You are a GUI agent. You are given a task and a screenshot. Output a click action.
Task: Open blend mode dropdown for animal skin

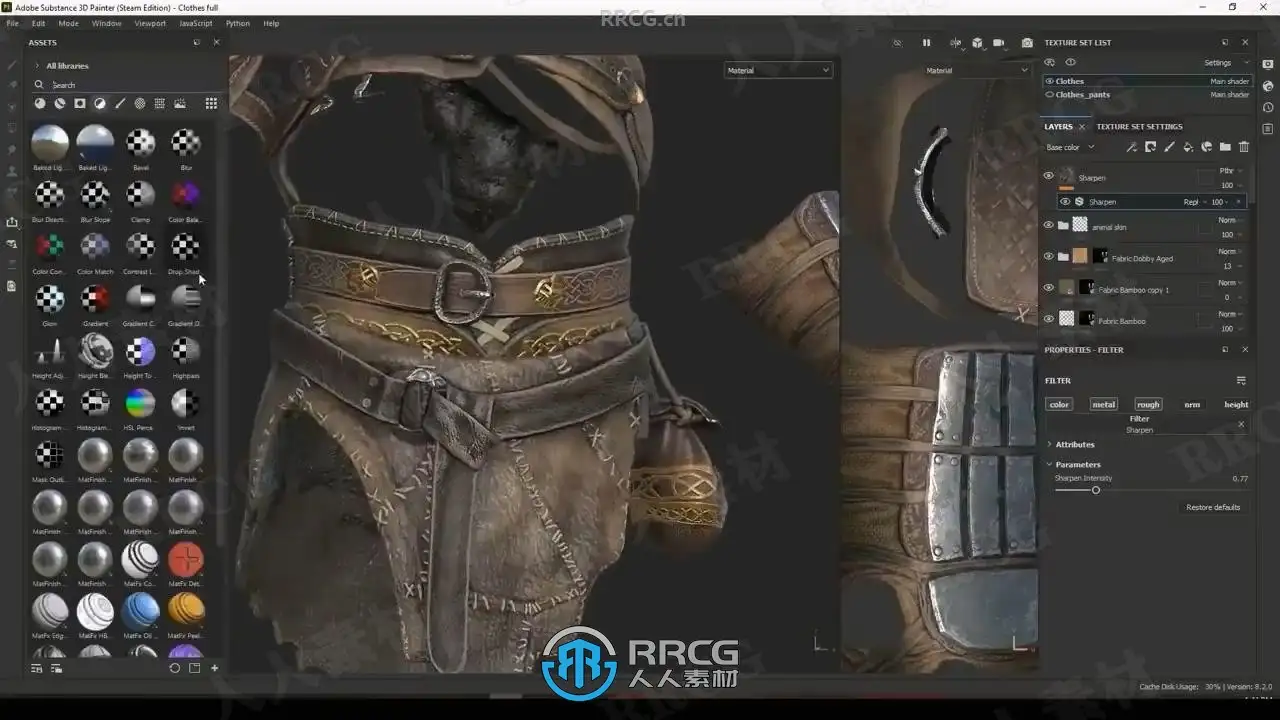point(1229,220)
